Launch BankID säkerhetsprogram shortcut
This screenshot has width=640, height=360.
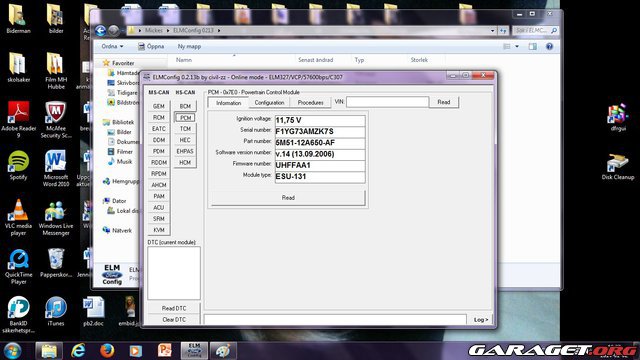pyautogui.click(x=18, y=315)
